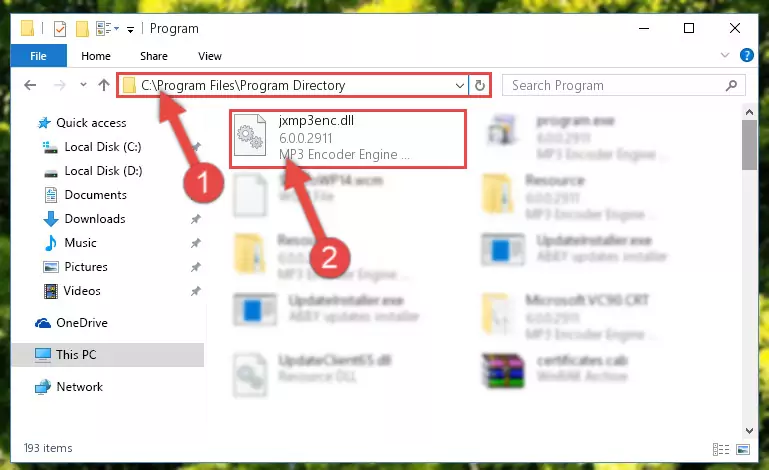
Task: Click the Music note icon in sidebar
Action: pos(51,243)
